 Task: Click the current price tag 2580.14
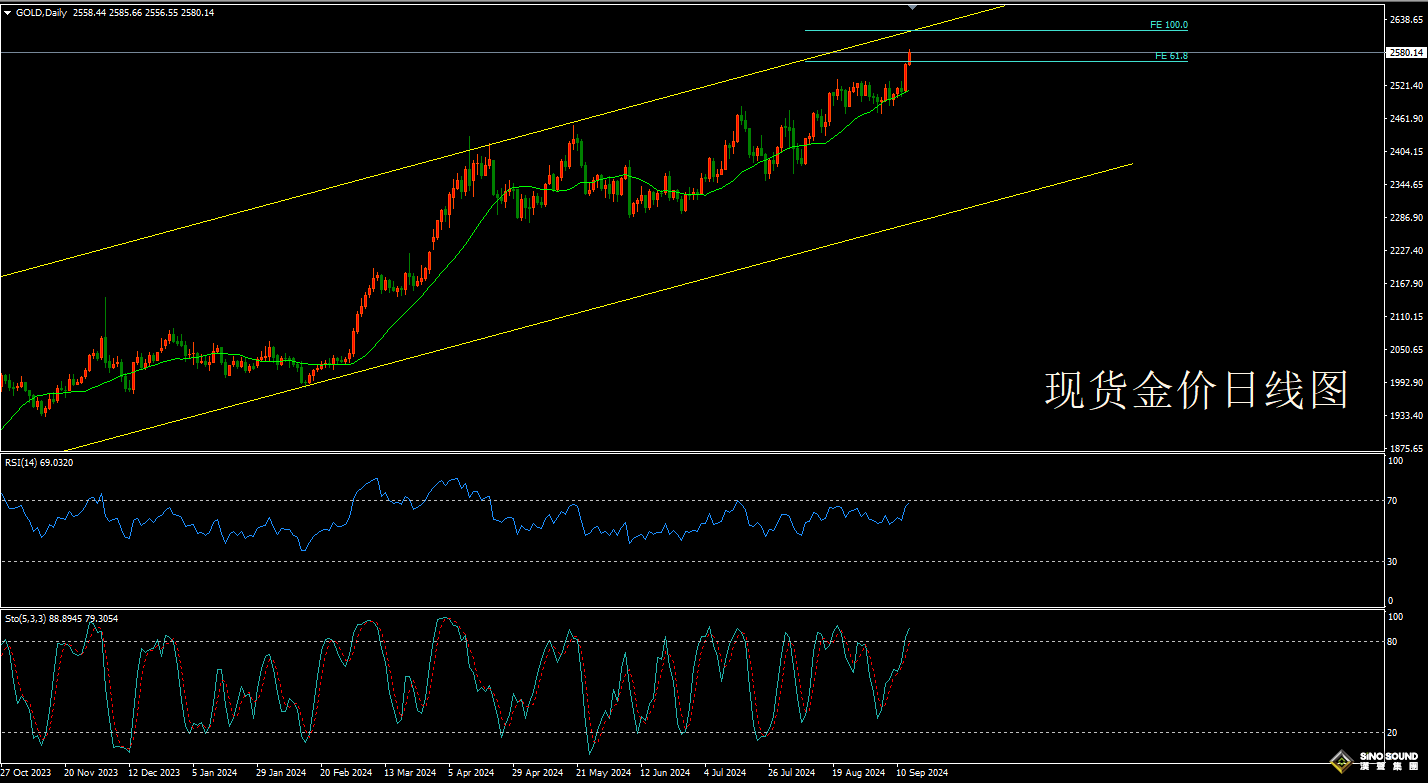point(1404,53)
